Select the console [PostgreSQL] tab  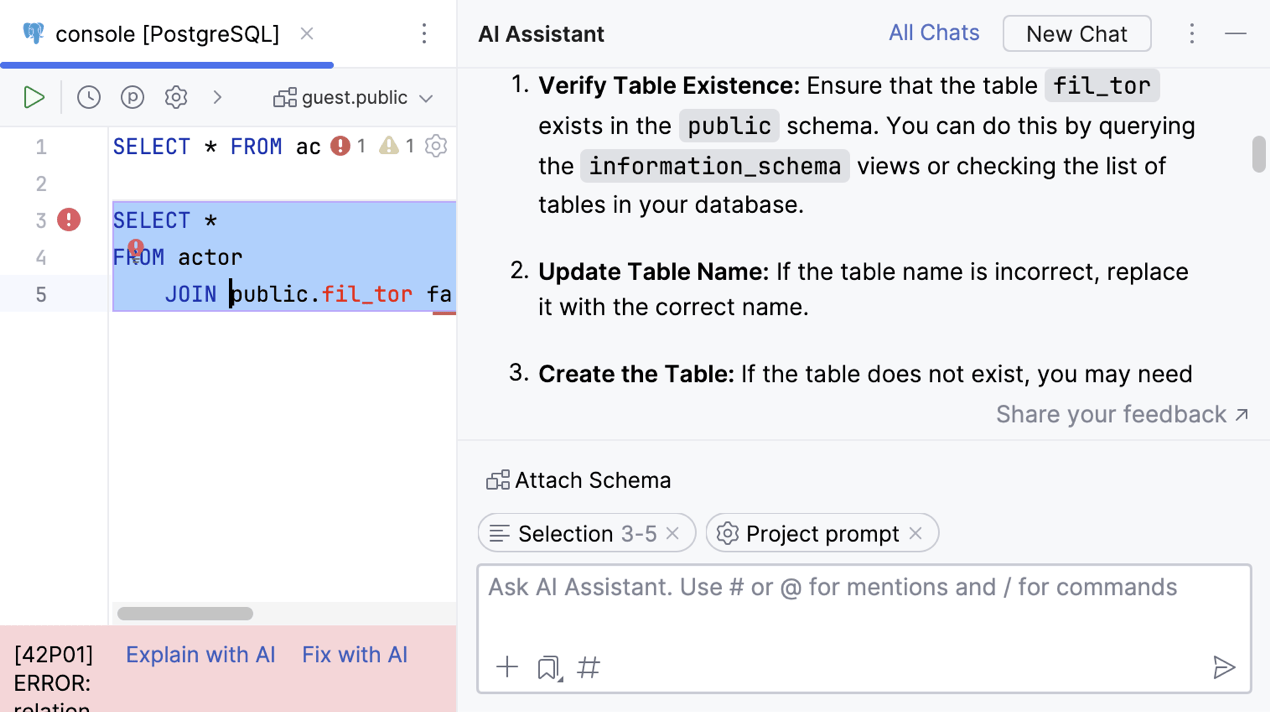166,34
